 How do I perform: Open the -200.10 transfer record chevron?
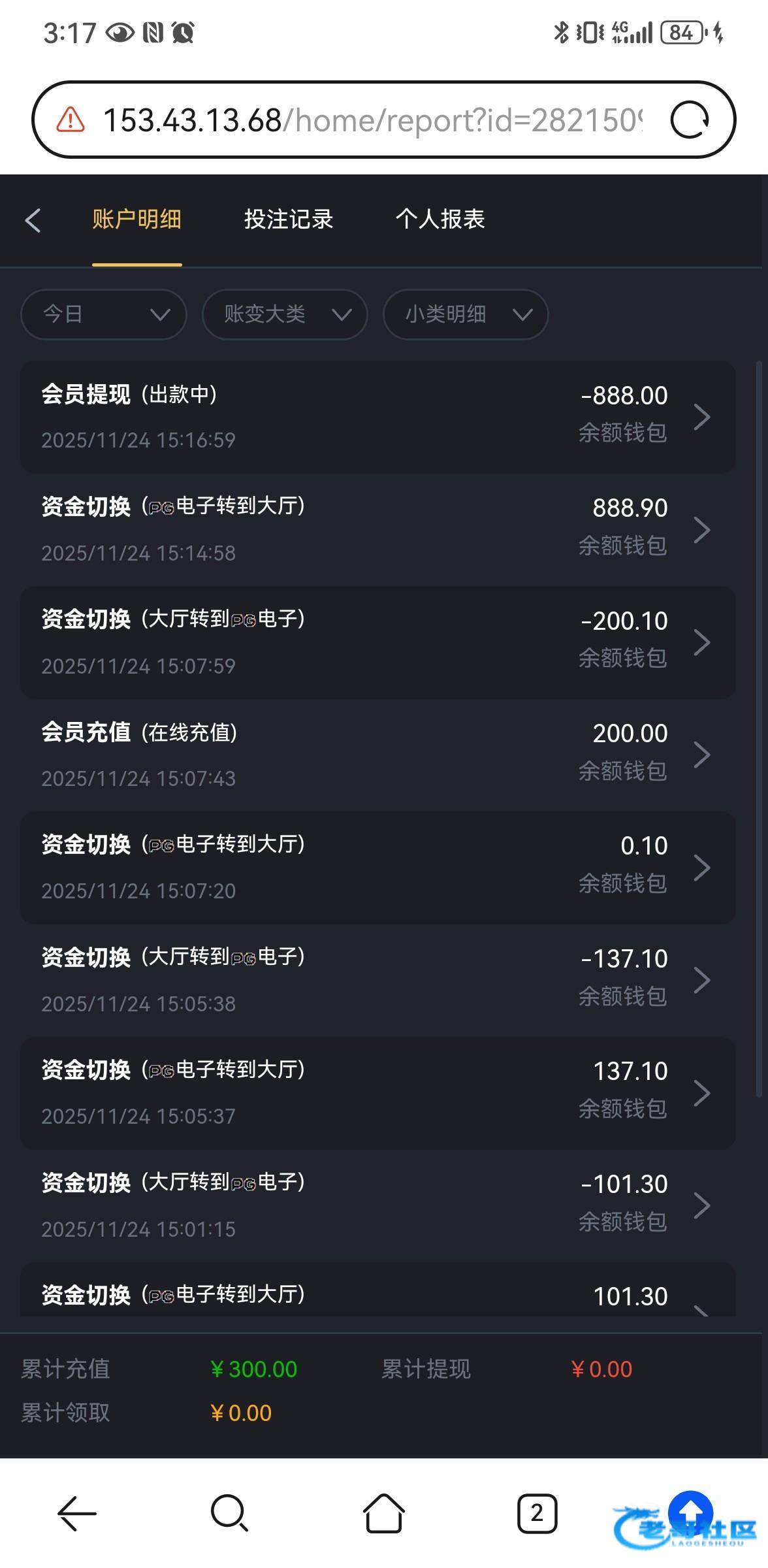click(701, 643)
